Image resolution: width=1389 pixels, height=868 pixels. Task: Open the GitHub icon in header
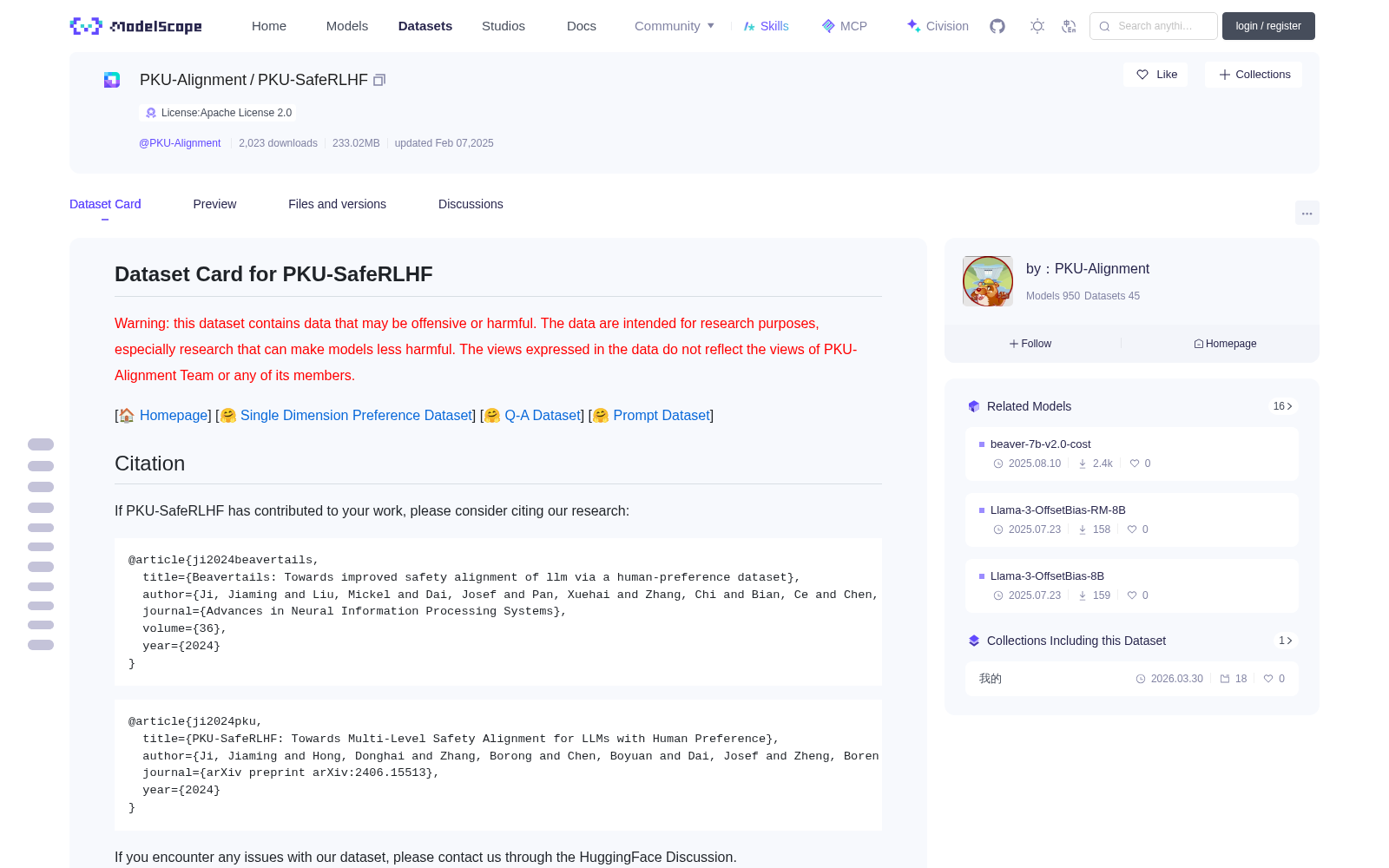[x=997, y=26]
